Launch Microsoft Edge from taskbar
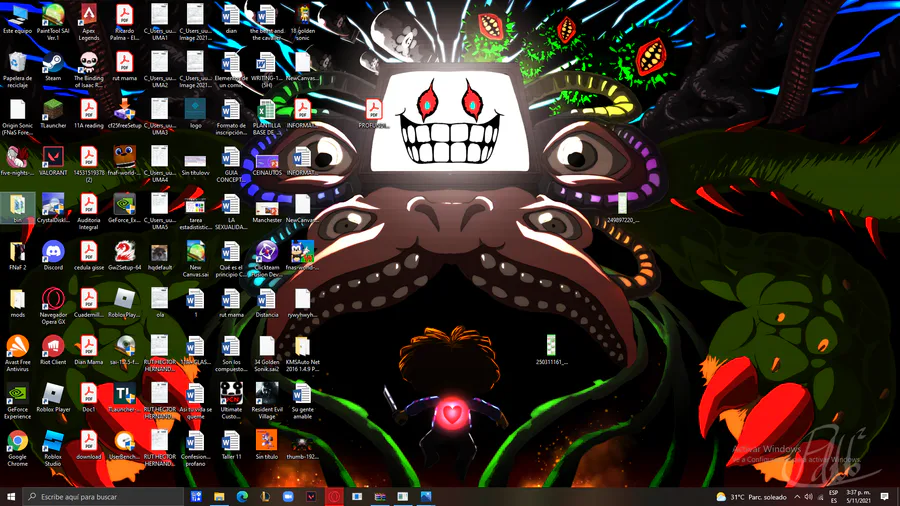Viewport: 900px width, 506px height. point(242,496)
